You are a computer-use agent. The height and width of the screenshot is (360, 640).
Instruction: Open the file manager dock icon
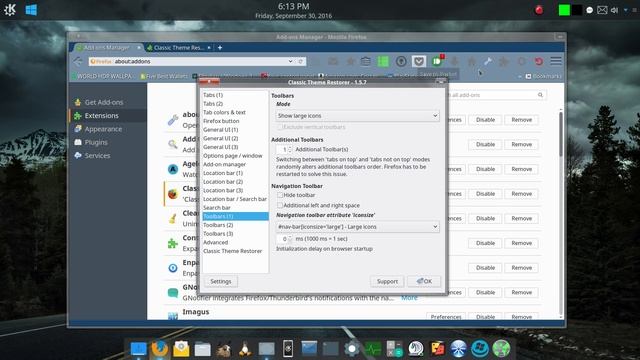click(x=202, y=349)
